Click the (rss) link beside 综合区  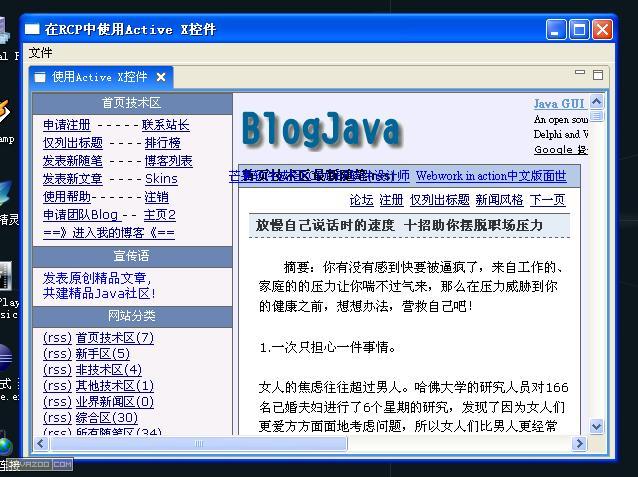[x=57, y=417]
